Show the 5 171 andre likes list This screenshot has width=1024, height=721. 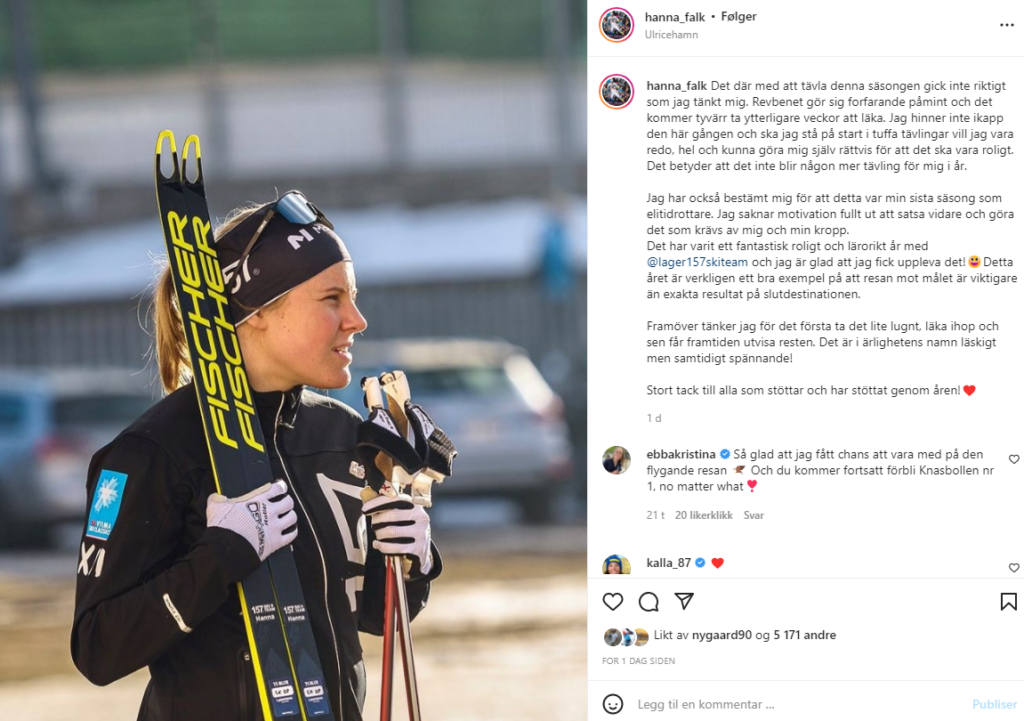click(805, 635)
